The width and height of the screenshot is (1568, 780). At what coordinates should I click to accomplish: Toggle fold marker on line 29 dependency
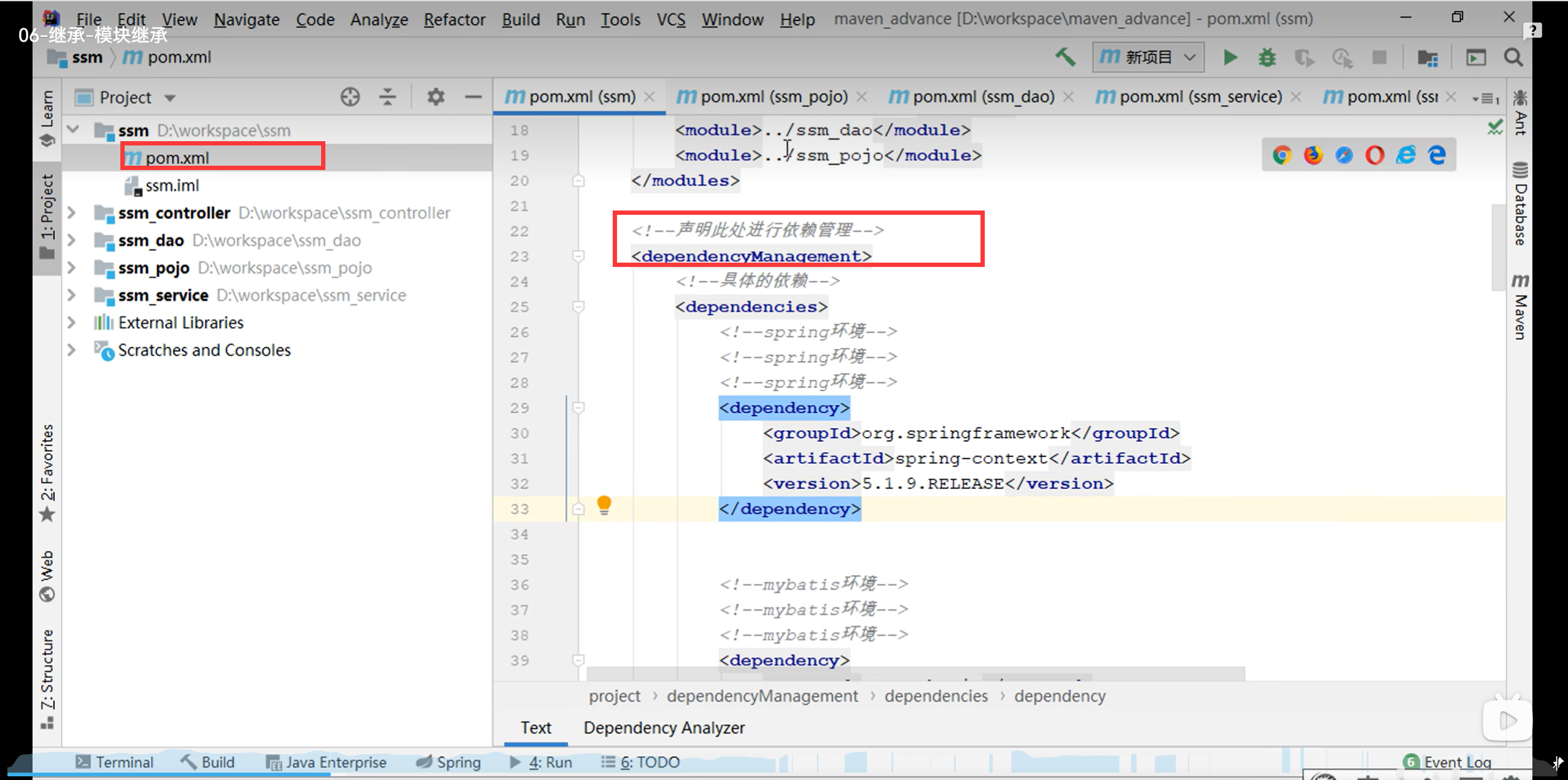pyautogui.click(x=578, y=407)
